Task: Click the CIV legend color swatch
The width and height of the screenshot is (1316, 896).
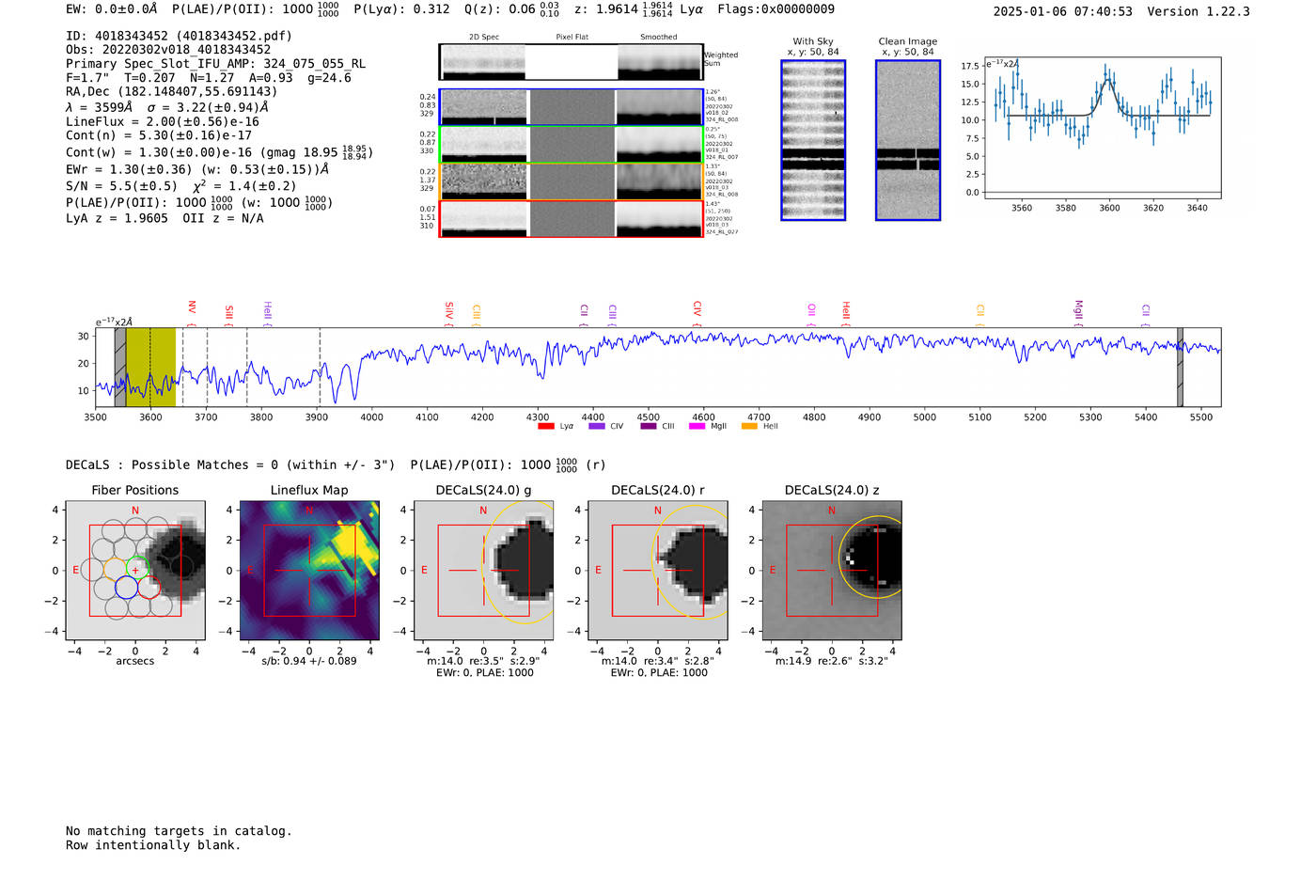Action: [x=596, y=426]
